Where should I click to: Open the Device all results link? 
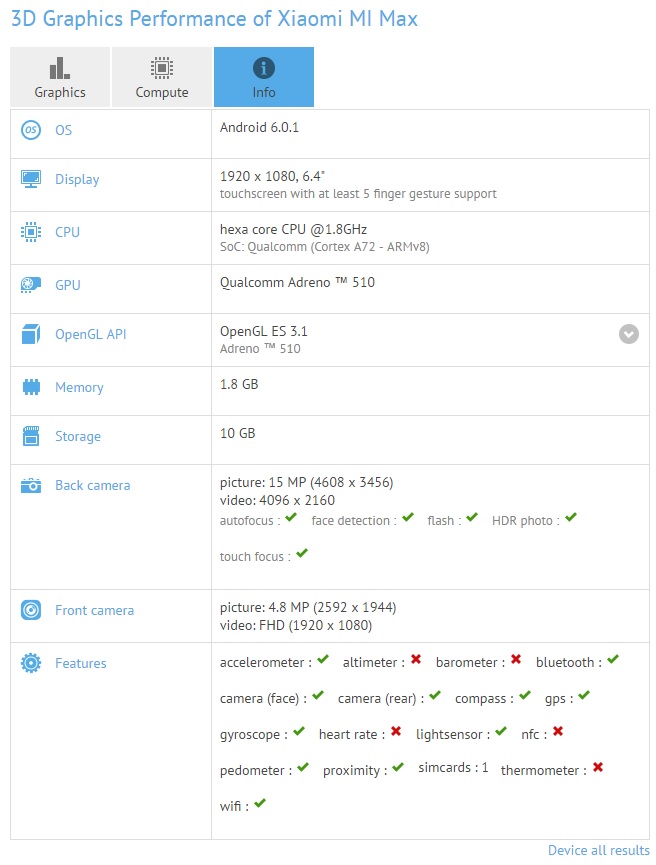point(598,850)
